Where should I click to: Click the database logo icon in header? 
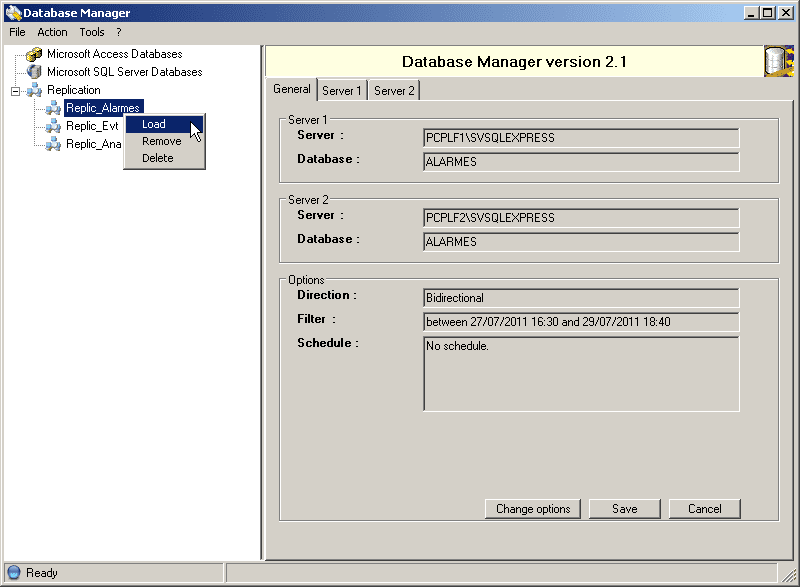click(778, 61)
